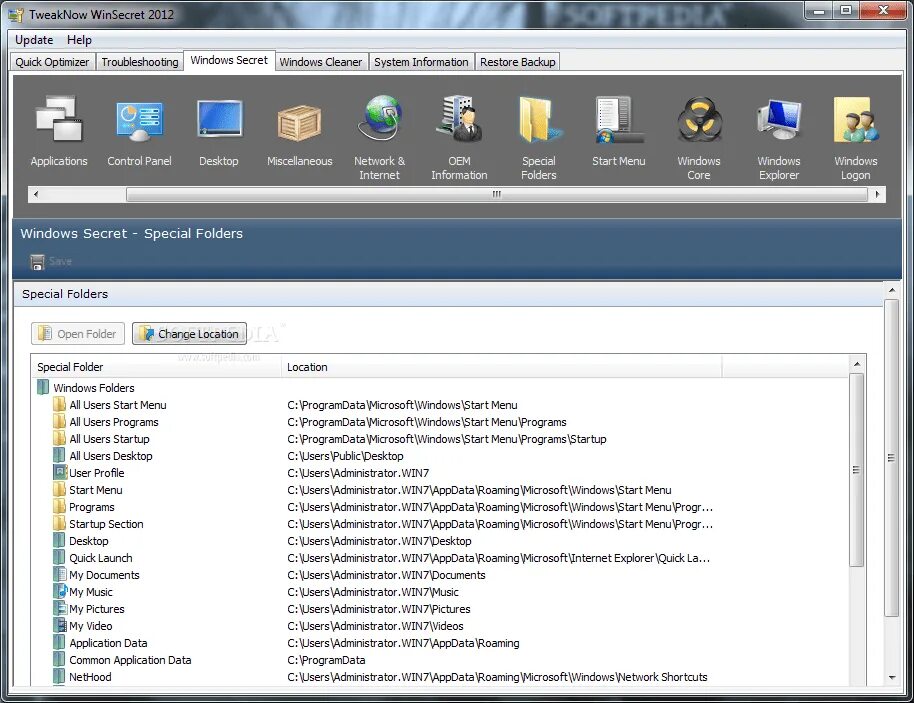The image size is (914, 703).
Task: Open the OEM Information icon
Action: [459, 118]
